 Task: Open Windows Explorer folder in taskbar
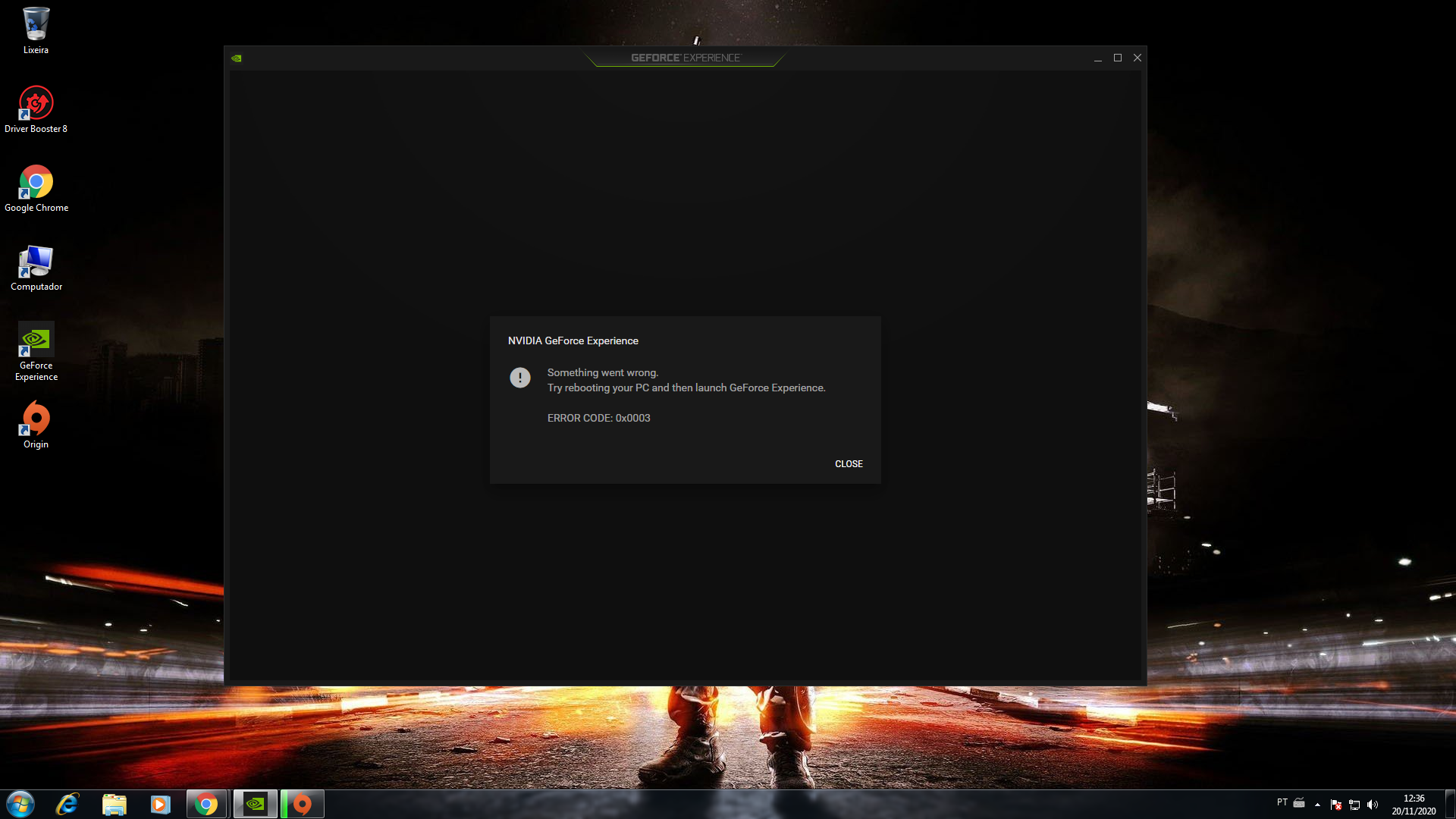pyautogui.click(x=114, y=804)
